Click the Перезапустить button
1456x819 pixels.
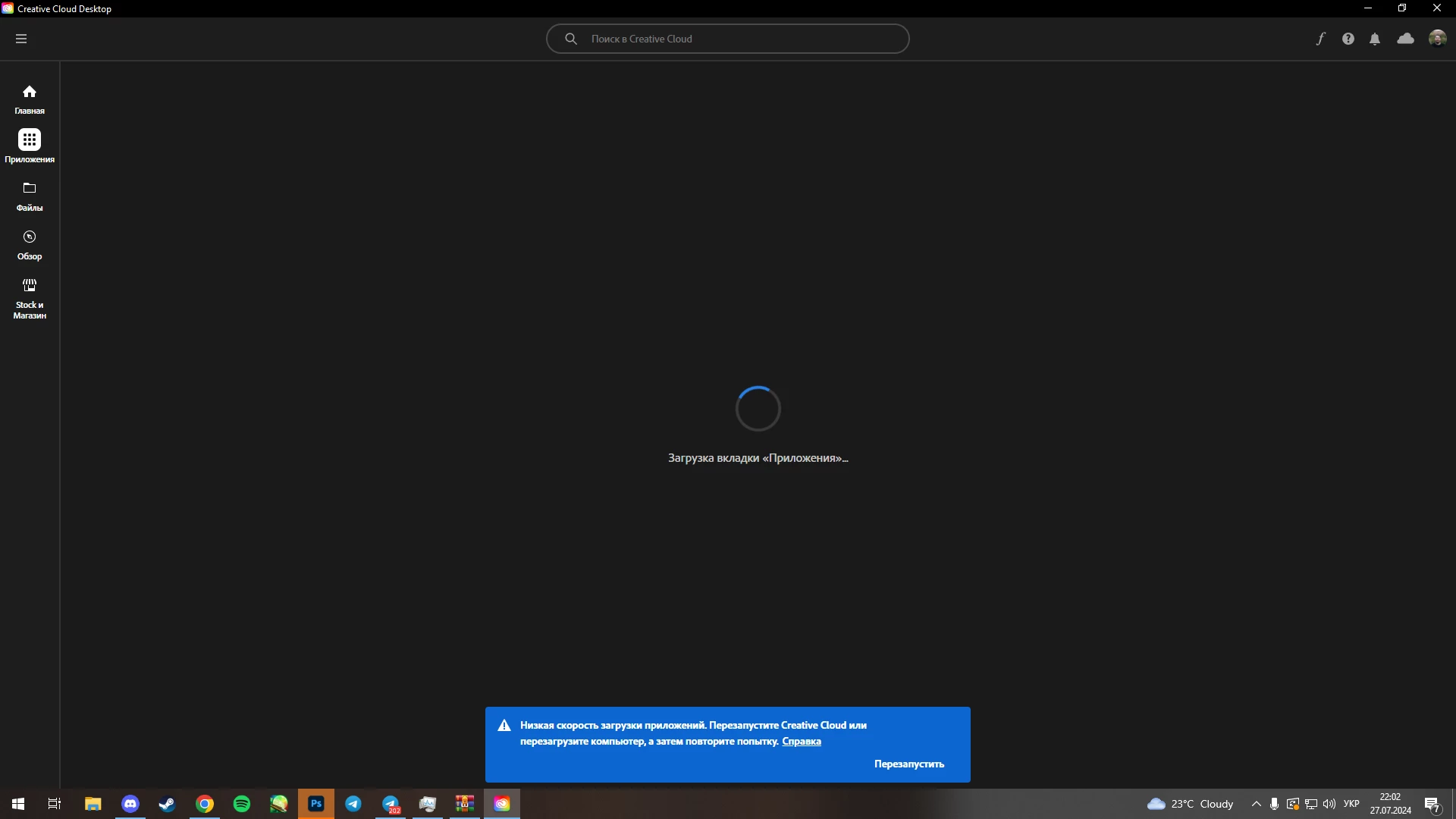(x=908, y=764)
